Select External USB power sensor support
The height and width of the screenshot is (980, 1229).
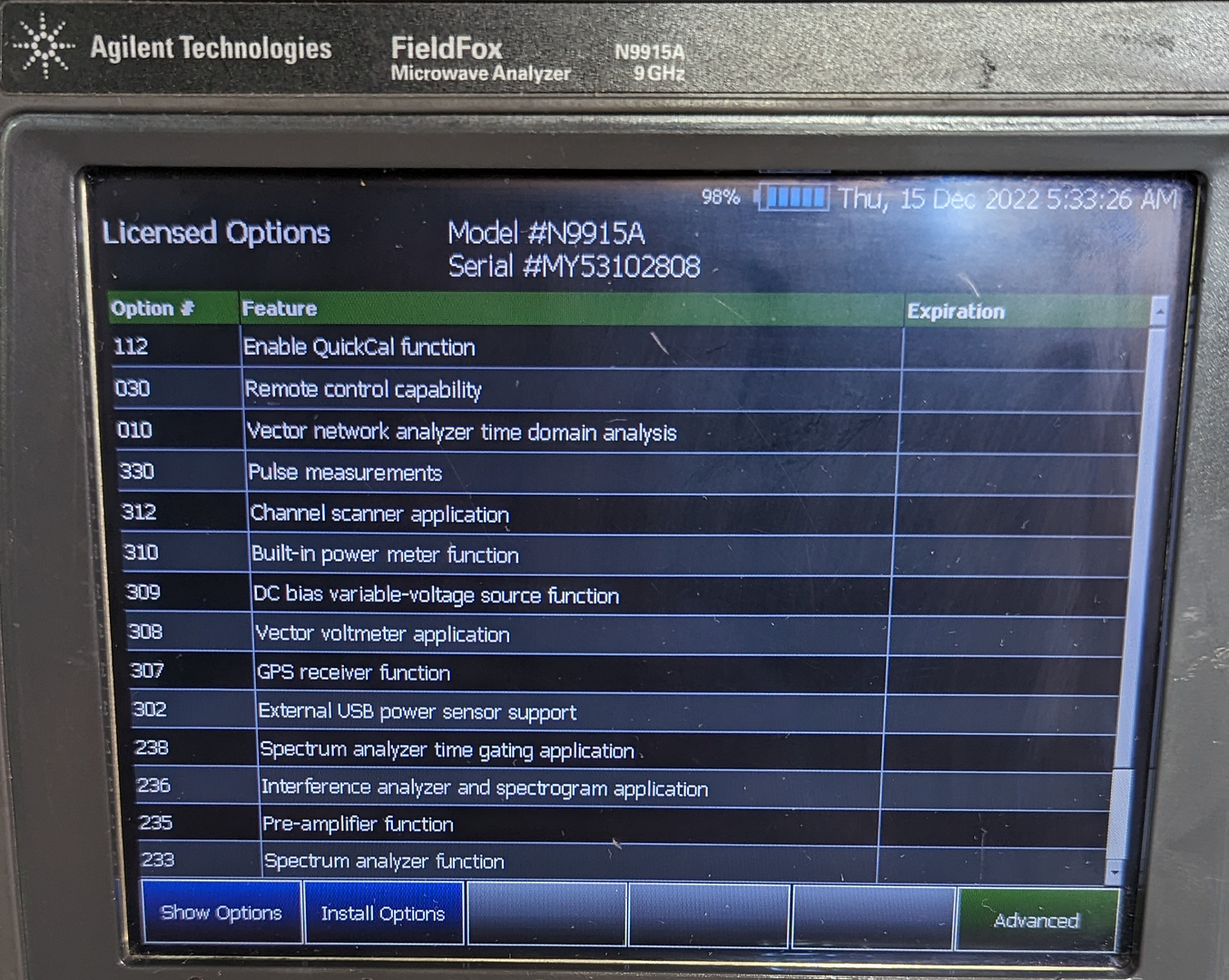pos(418,712)
